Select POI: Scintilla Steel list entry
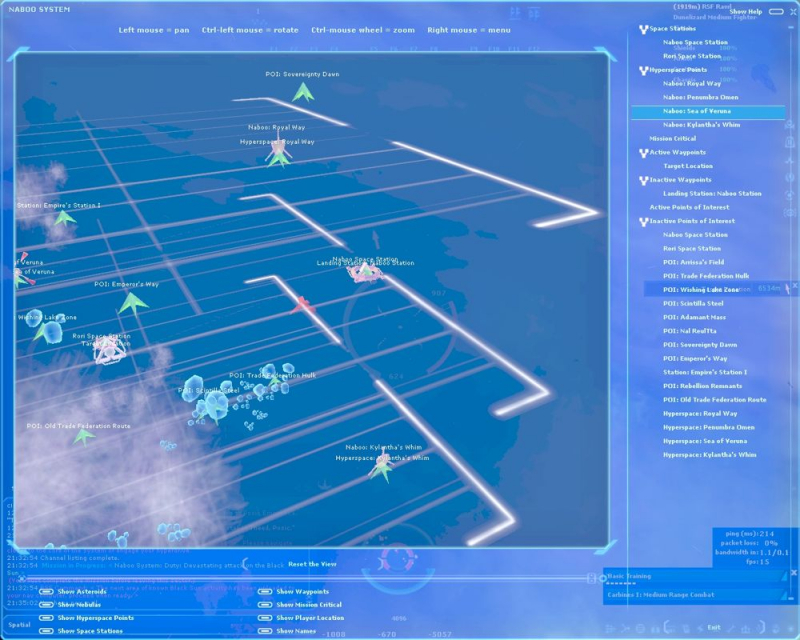The height and width of the screenshot is (640, 800). click(x=693, y=304)
